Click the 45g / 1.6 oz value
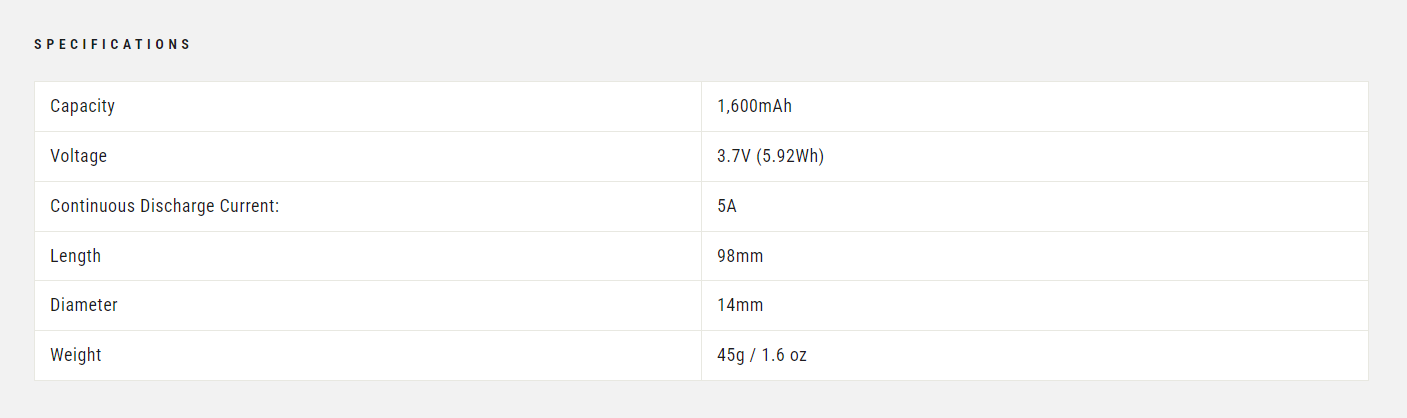Viewport: 1407px width, 418px height. coord(762,355)
